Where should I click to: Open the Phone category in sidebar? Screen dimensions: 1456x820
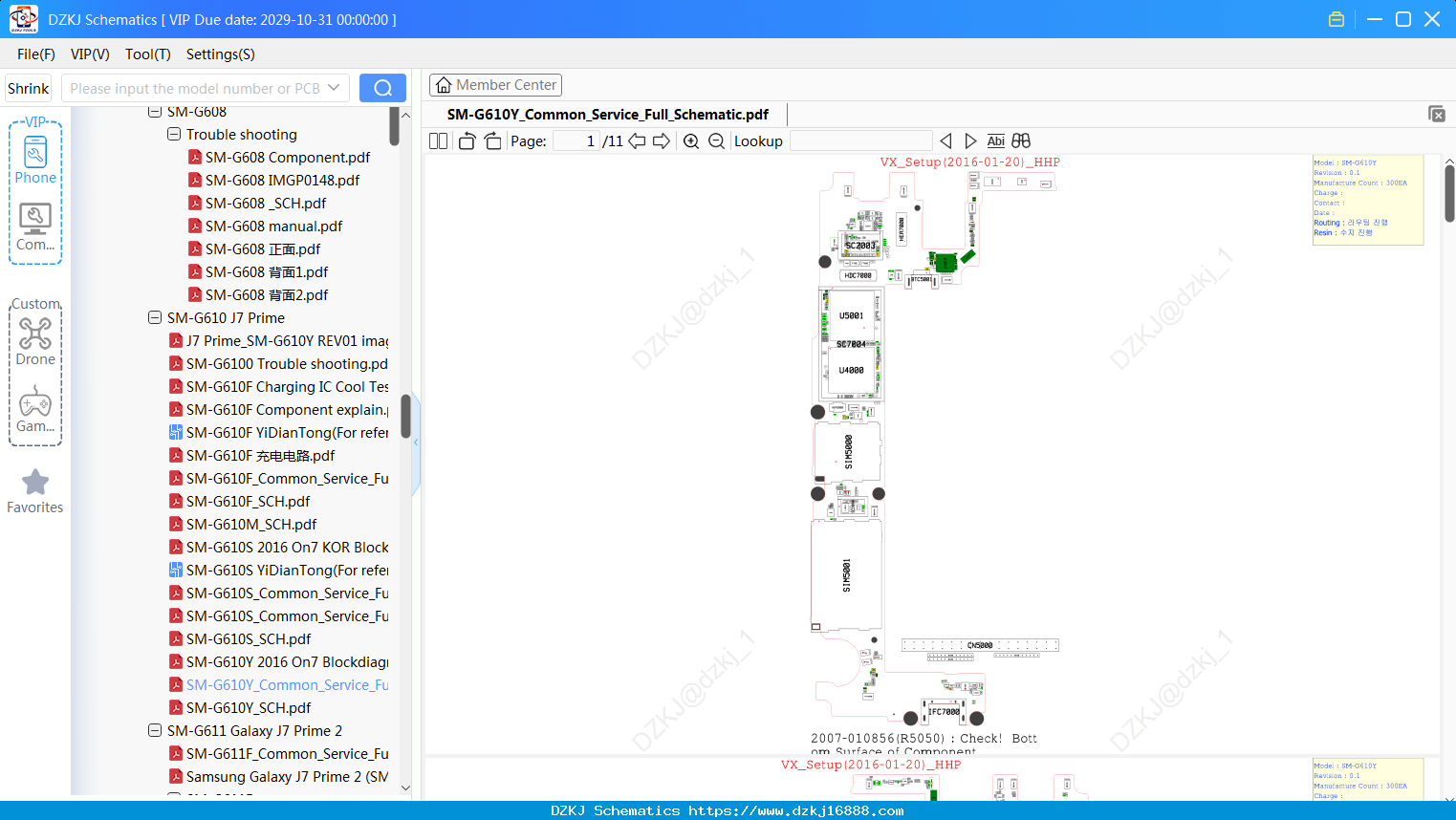click(35, 161)
